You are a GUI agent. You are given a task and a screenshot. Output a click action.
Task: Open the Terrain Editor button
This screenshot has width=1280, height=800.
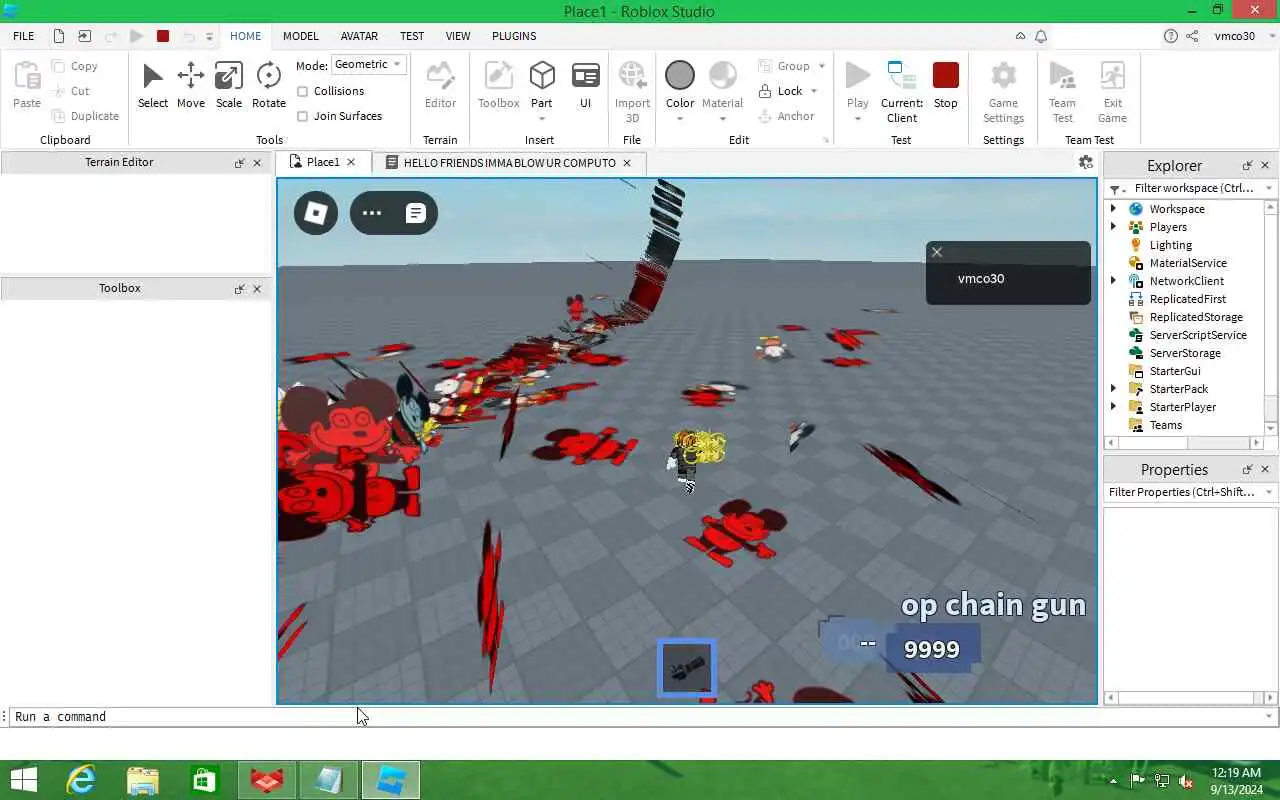click(440, 85)
